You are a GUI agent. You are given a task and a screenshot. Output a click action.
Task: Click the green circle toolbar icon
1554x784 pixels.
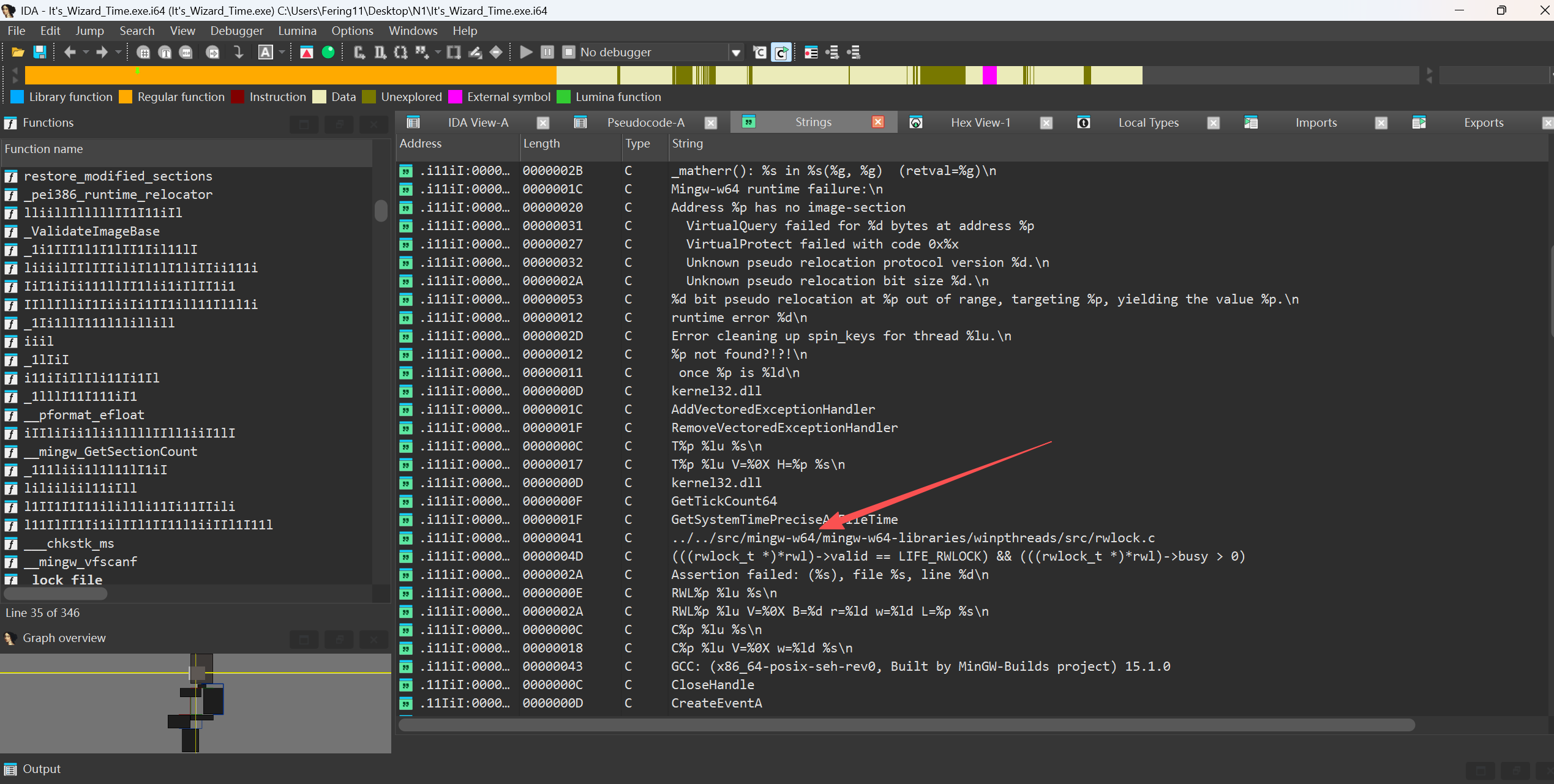pos(328,52)
